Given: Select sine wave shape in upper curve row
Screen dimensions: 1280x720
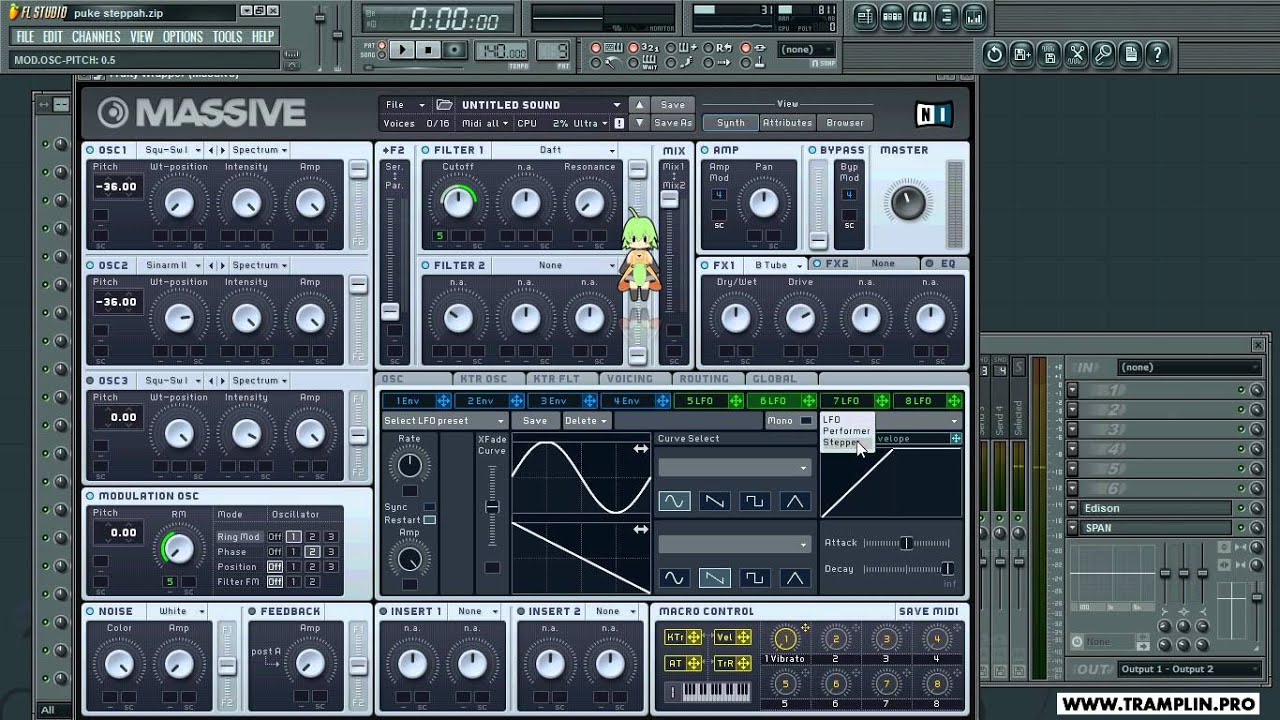Looking at the screenshot, I should pyautogui.click(x=674, y=501).
